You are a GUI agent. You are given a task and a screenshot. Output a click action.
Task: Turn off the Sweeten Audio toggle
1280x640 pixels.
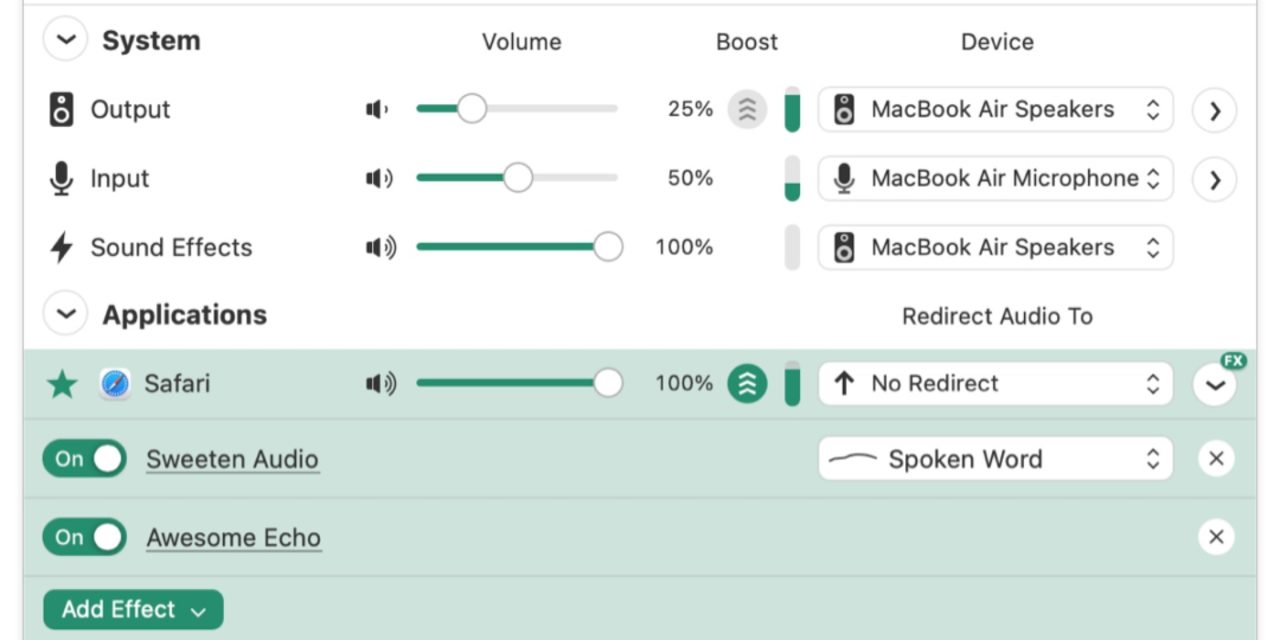84,459
